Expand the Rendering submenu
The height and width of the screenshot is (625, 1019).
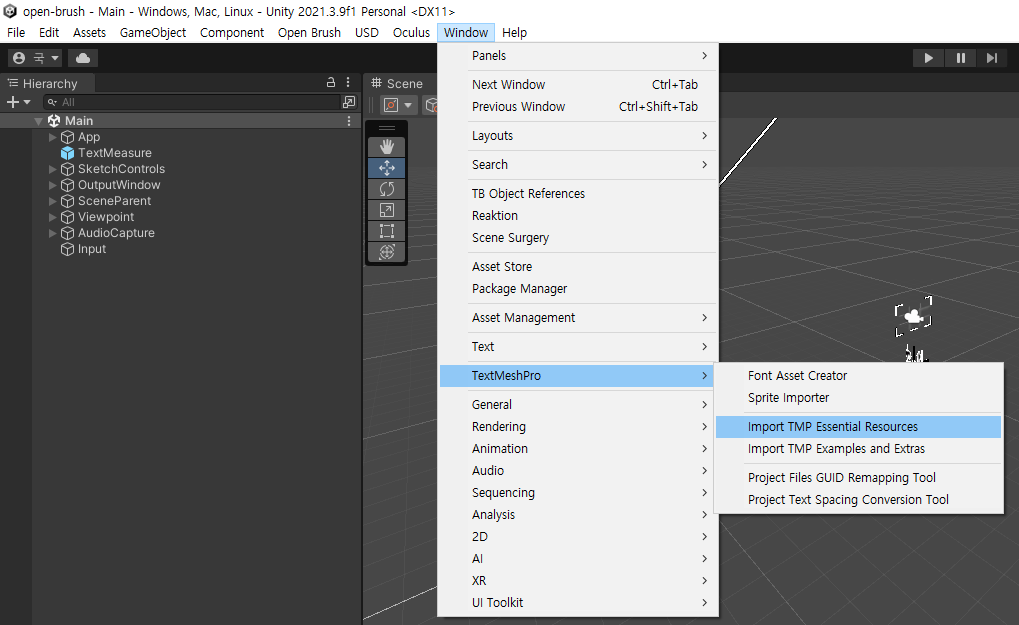pyautogui.click(x=578, y=427)
